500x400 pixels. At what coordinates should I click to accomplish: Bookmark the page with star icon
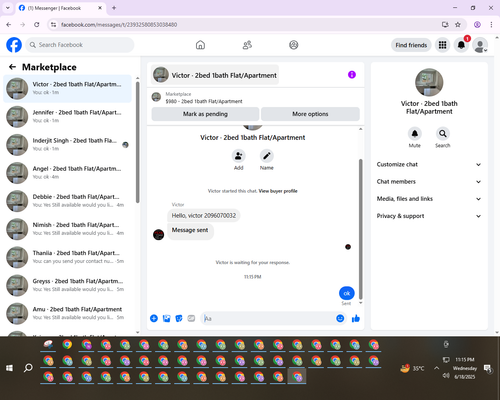pyautogui.click(x=458, y=25)
